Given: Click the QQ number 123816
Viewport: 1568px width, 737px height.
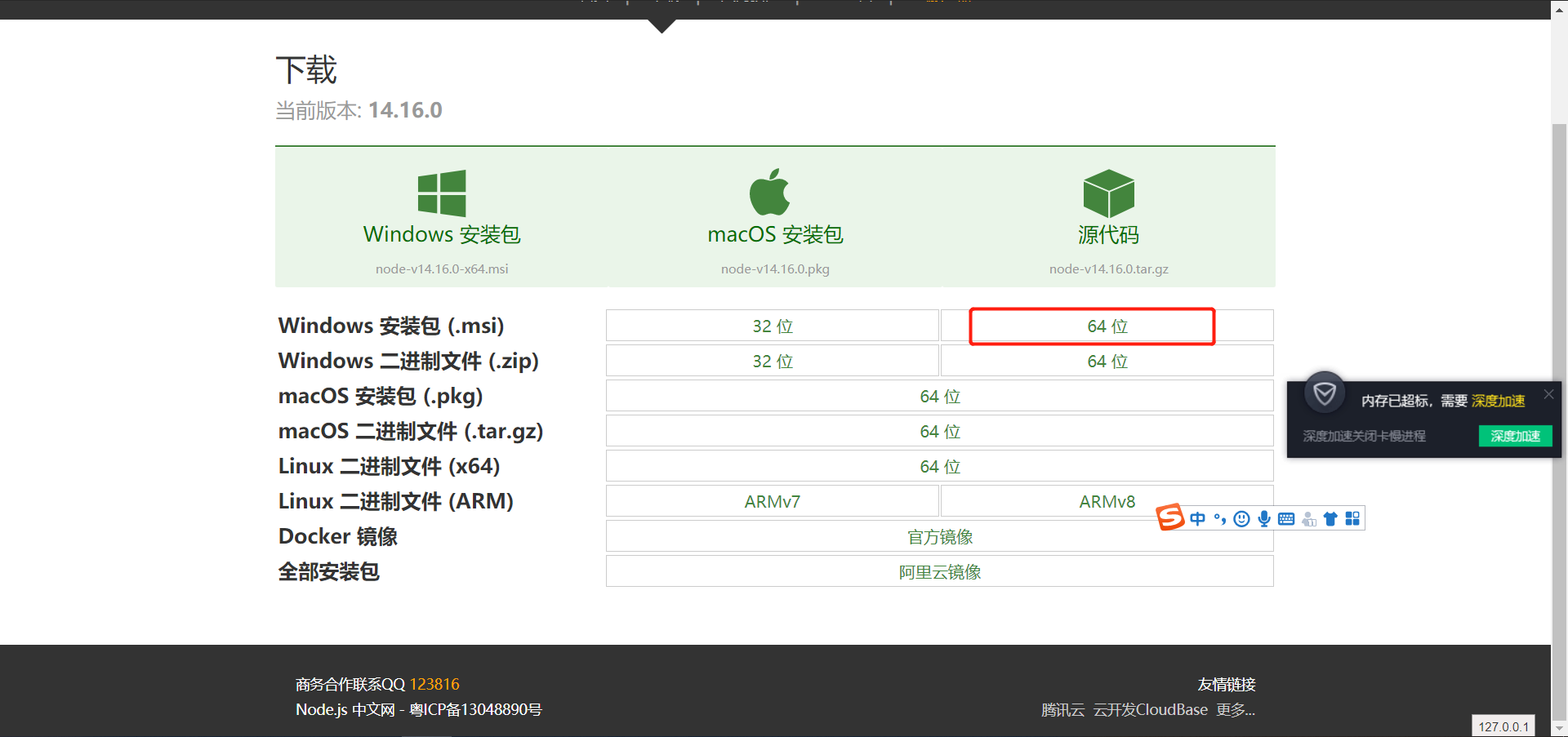Looking at the screenshot, I should [x=434, y=684].
